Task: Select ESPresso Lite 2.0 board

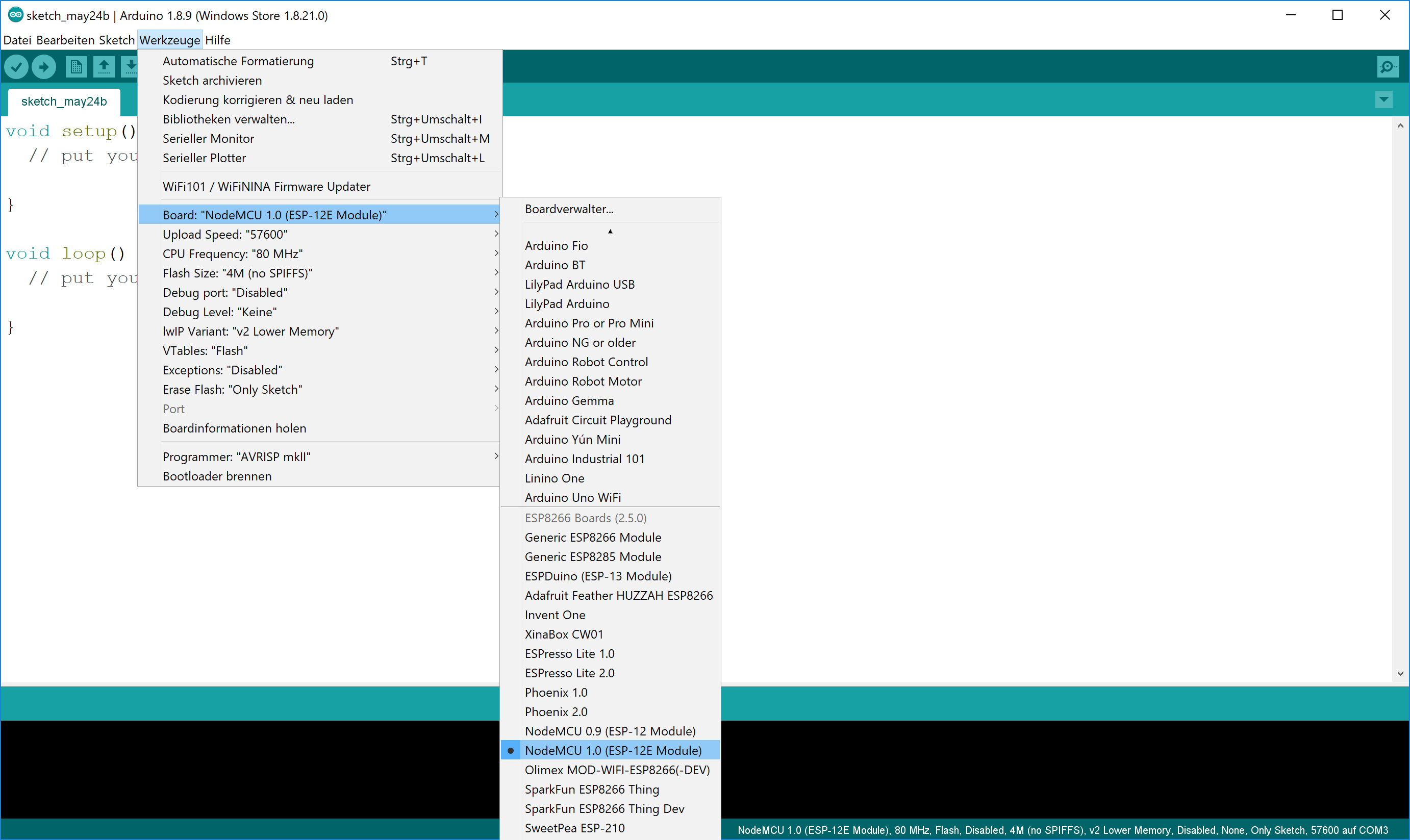Action: tap(610, 672)
